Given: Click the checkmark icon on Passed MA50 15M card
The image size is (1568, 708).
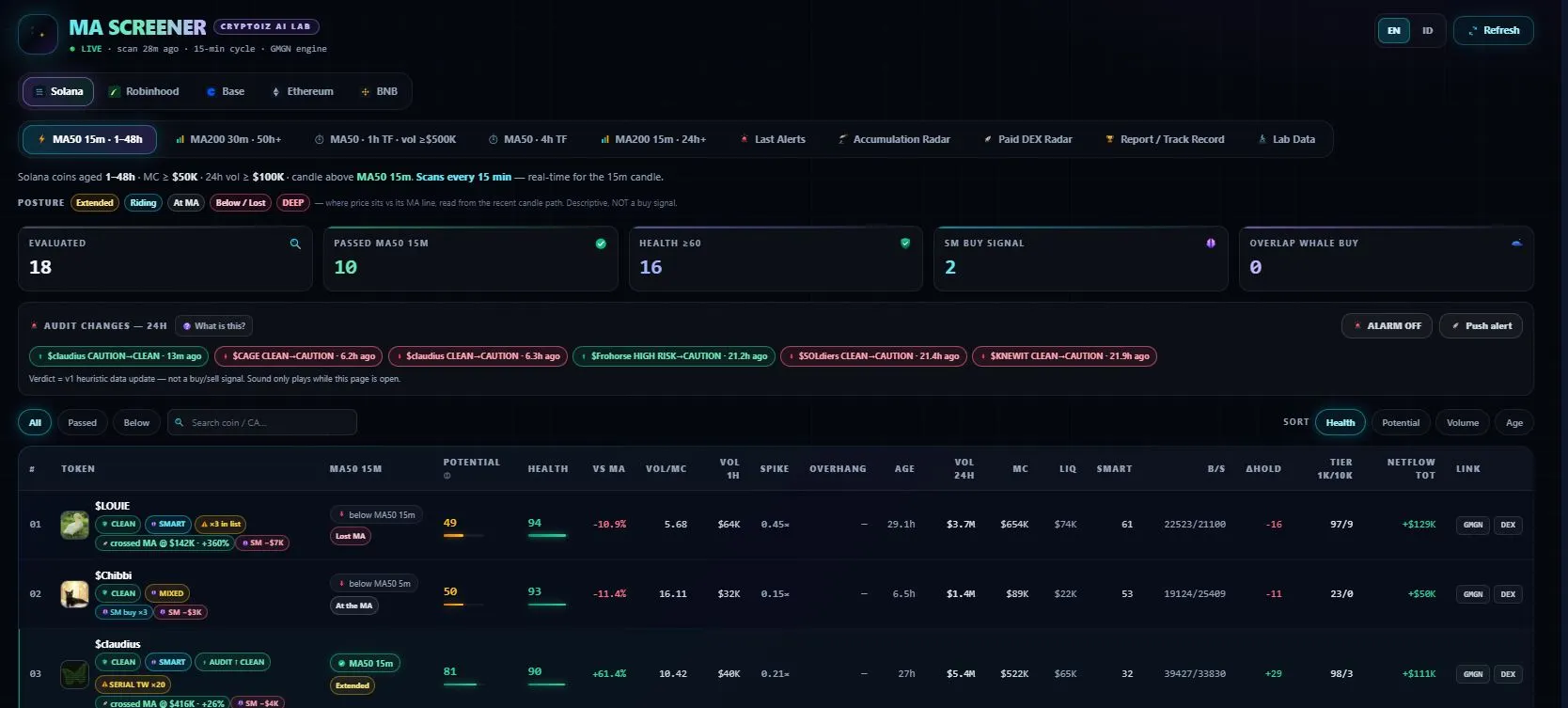Looking at the screenshot, I should (601, 244).
